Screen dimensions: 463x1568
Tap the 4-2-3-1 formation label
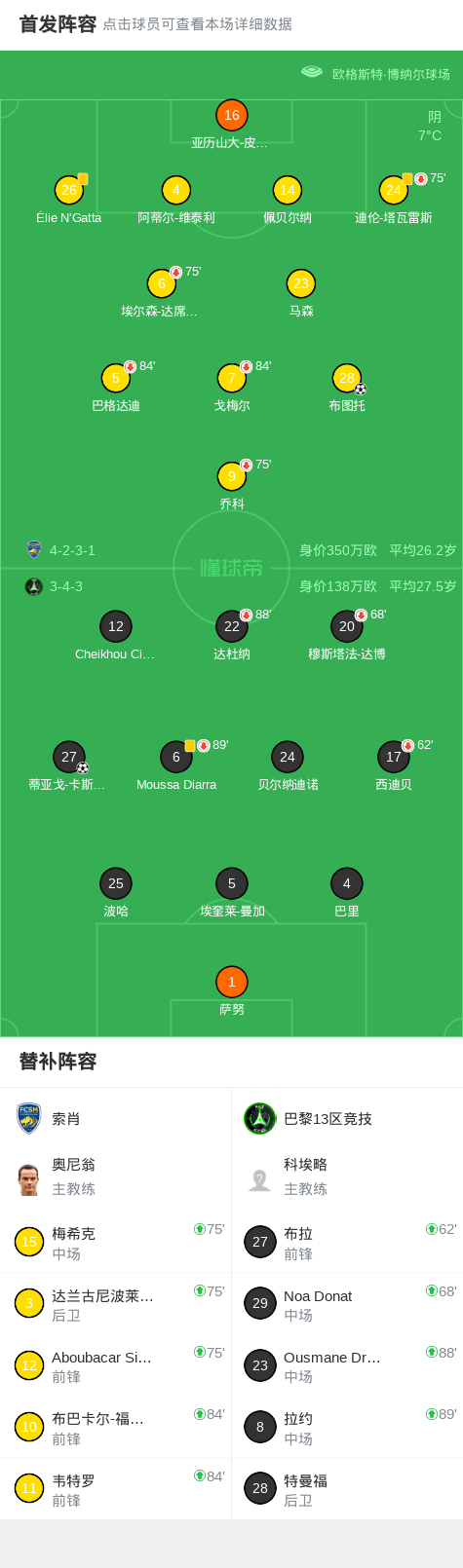point(72,550)
